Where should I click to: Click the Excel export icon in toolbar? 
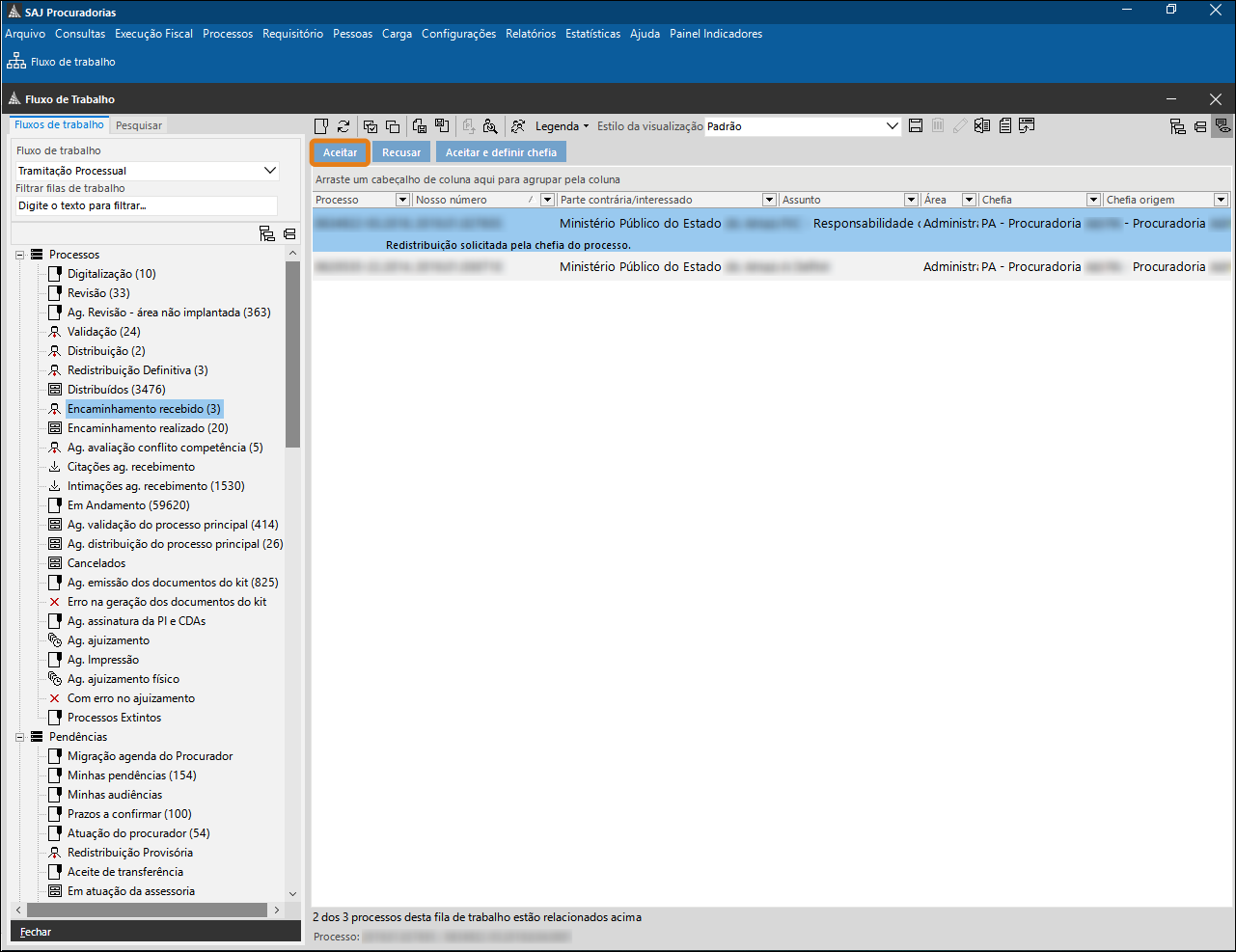(x=982, y=126)
